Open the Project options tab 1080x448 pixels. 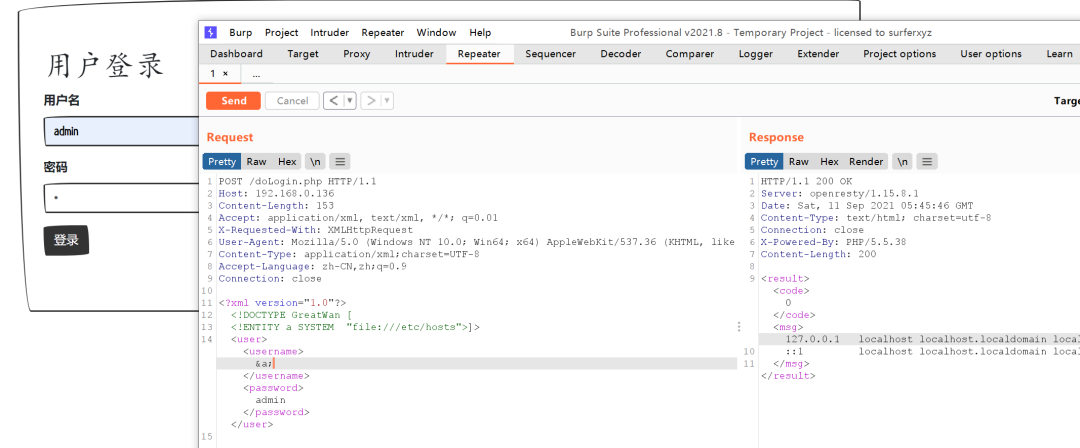900,54
